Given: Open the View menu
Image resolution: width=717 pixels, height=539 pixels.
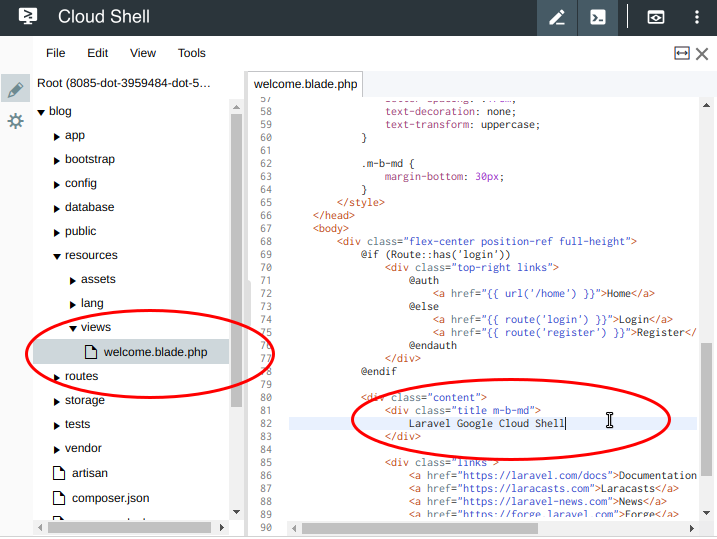Looking at the screenshot, I should [x=143, y=53].
